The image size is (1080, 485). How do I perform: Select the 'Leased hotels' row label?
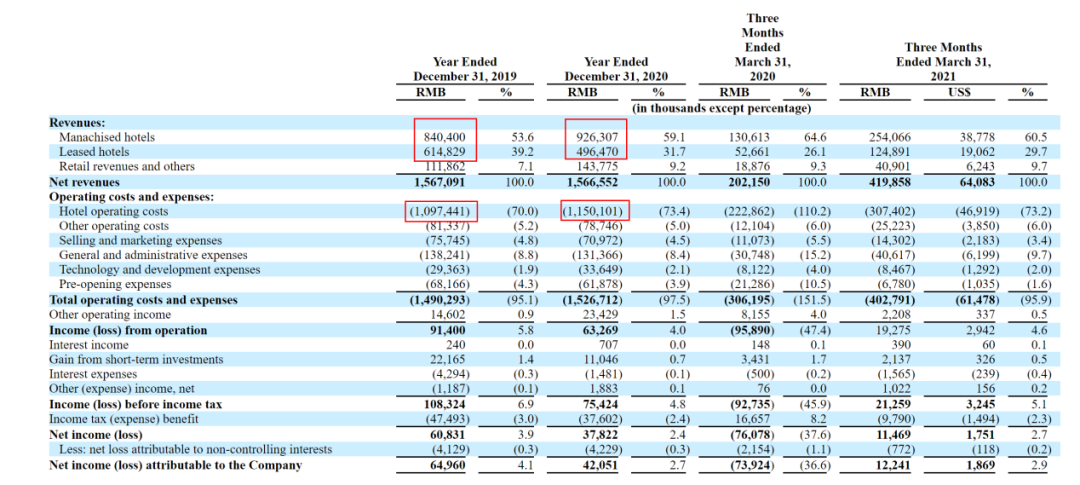(96, 152)
